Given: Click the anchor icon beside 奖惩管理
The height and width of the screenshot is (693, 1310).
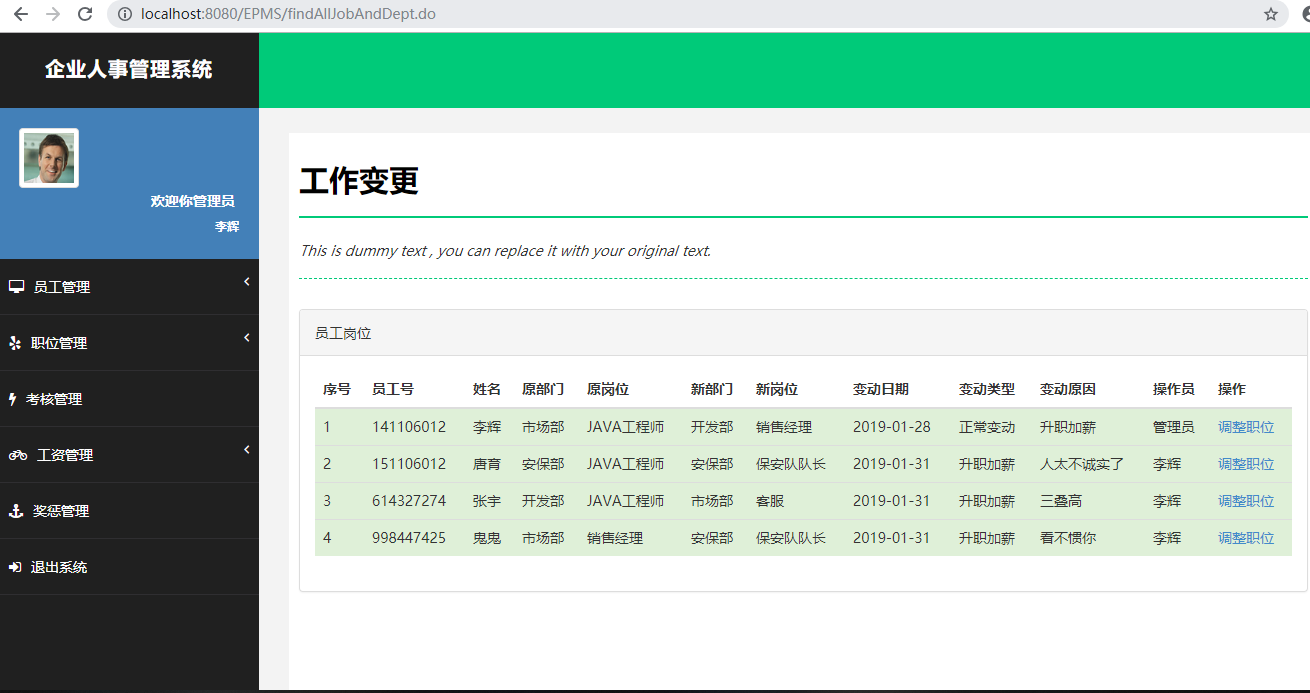Looking at the screenshot, I should (15, 511).
